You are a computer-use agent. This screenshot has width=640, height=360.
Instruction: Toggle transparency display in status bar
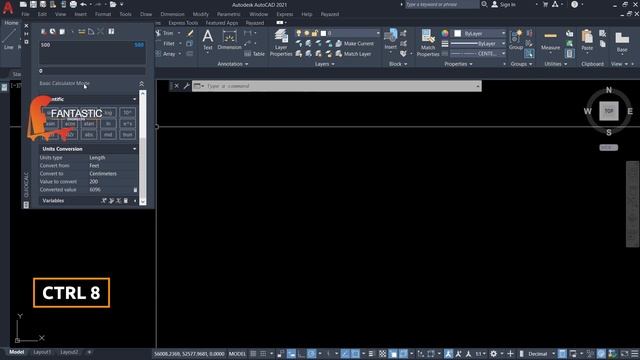point(382,354)
